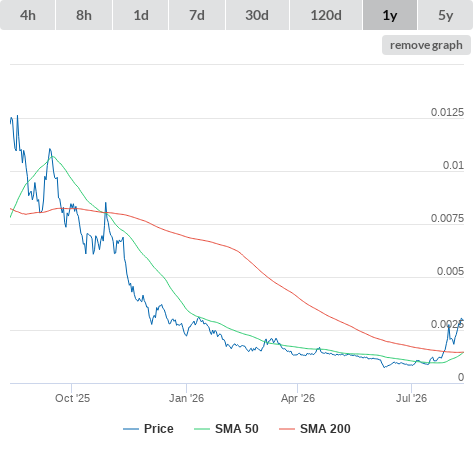Click the Jan '26 axis label
The height and width of the screenshot is (455, 474).
tap(186, 398)
